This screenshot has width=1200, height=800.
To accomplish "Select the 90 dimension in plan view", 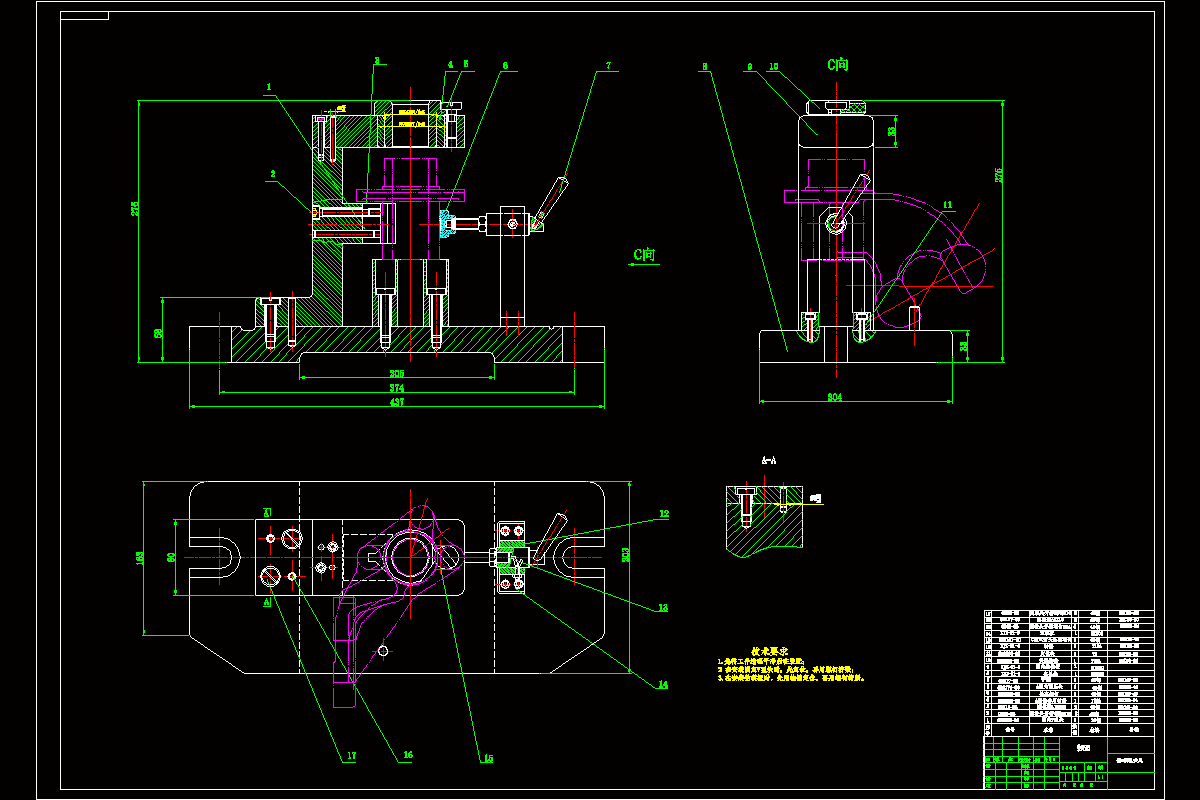I will [171, 556].
